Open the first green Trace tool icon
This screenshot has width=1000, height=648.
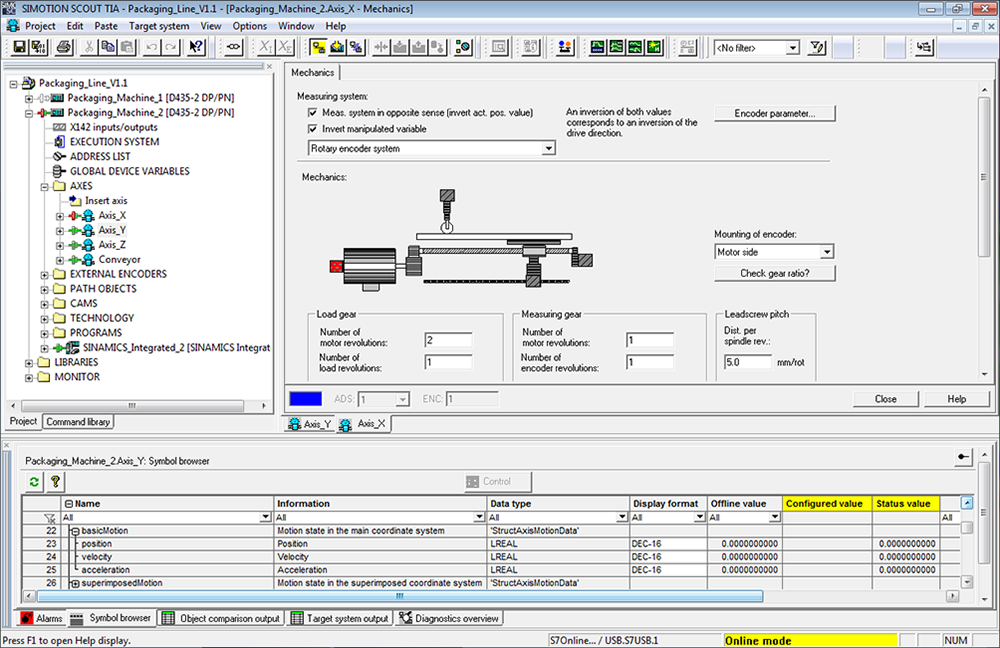[x=598, y=47]
